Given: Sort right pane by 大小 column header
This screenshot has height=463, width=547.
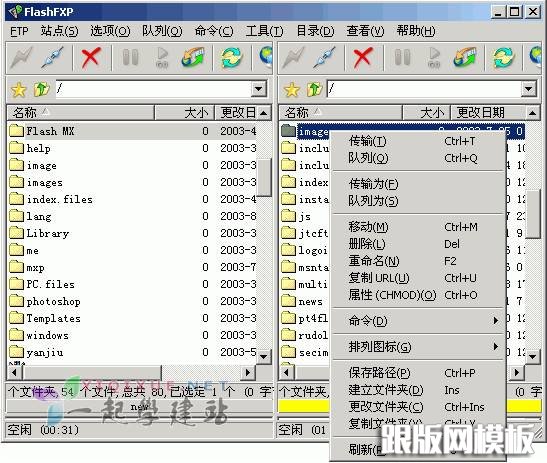Looking at the screenshot, I should click(427, 113).
